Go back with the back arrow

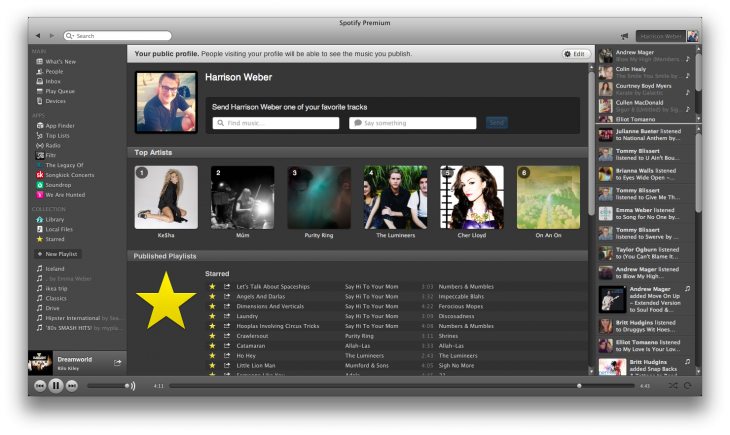pos(38,35)
